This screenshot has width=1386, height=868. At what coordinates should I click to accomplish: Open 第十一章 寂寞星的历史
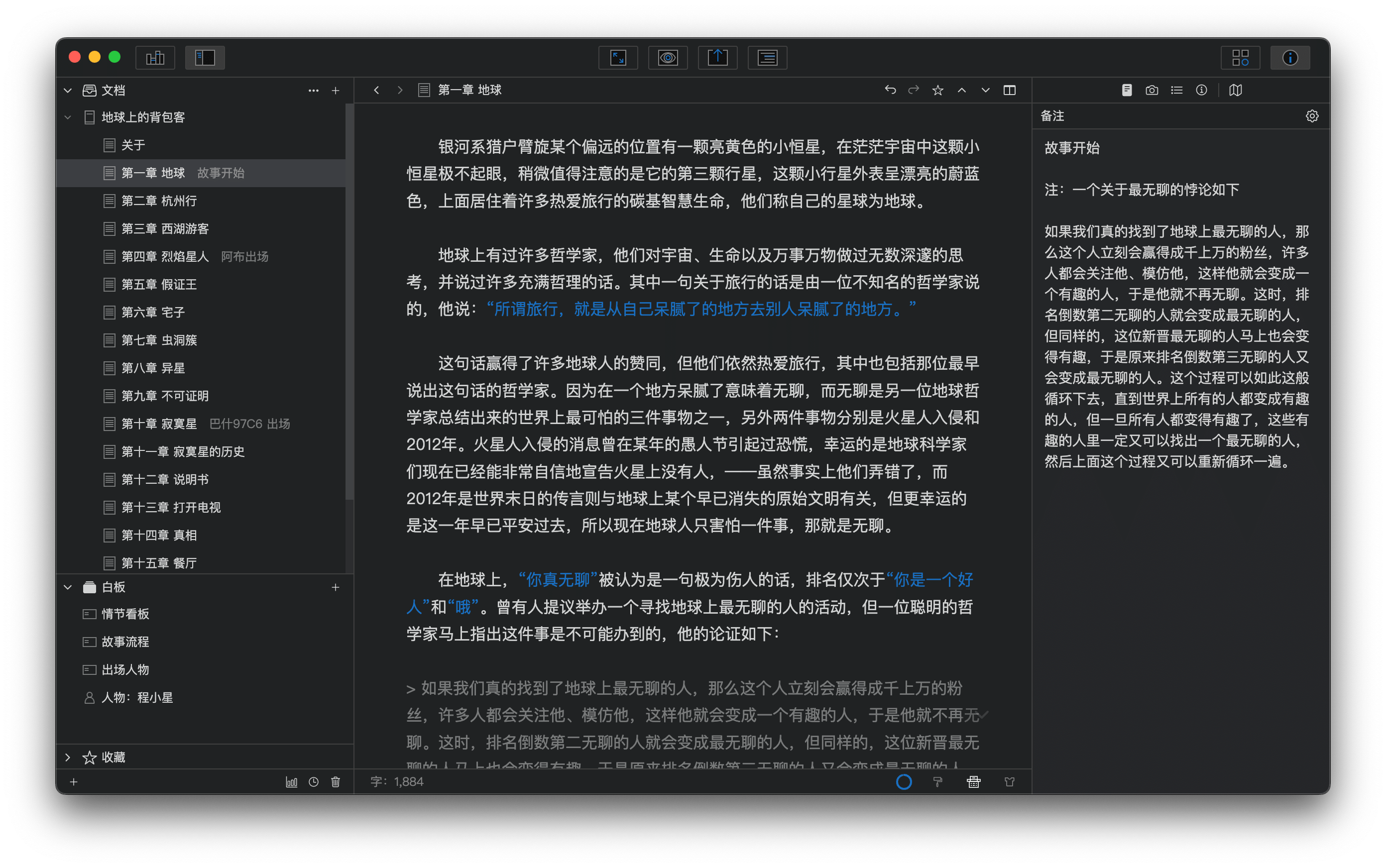point(201,451)
